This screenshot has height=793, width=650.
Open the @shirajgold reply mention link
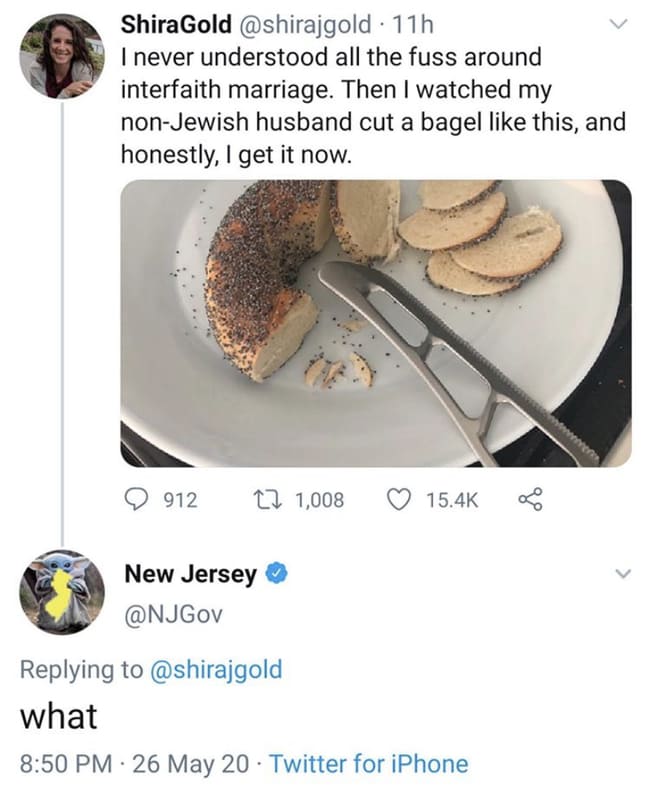(216, 669)
